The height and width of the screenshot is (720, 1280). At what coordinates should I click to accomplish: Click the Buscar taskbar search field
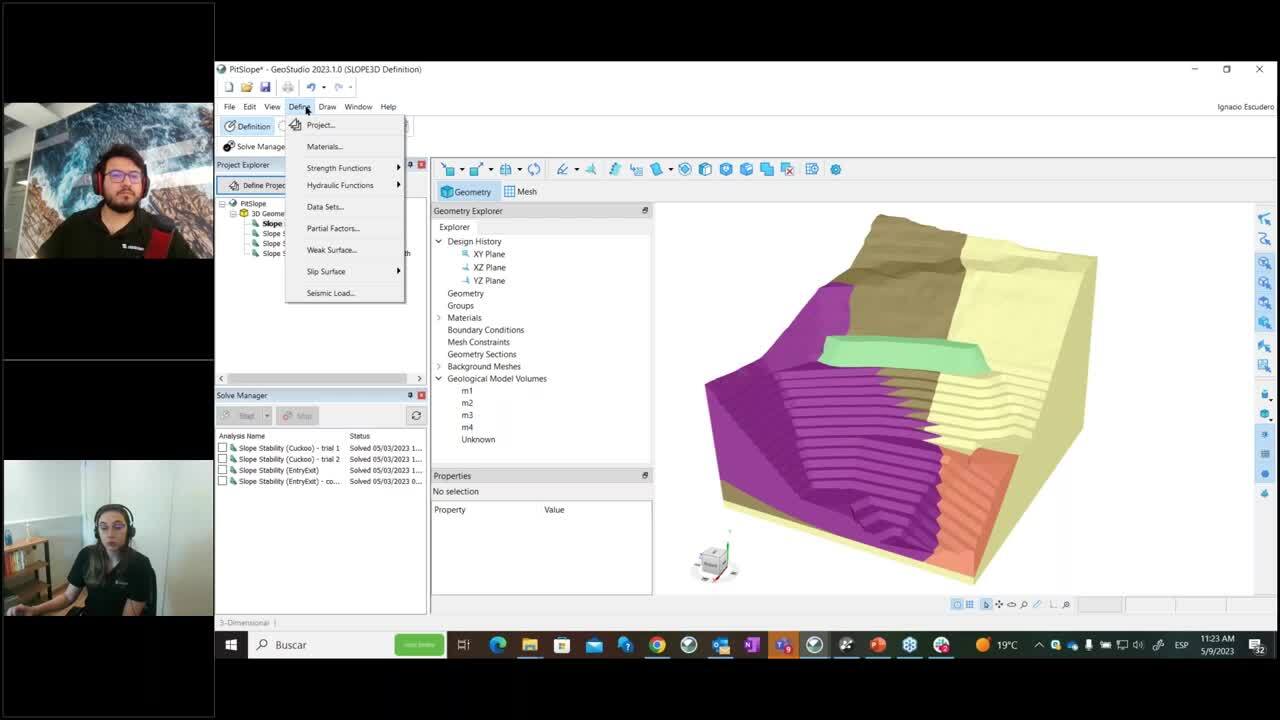pyautogui.click(x=320, y=645)
